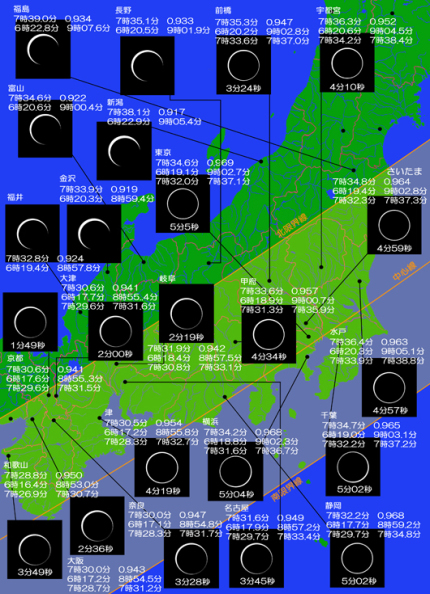Open the Yokohama eclipse image showing 5分04秒
This screenshot has height=594, width=430.
click(x=235, y=471)
